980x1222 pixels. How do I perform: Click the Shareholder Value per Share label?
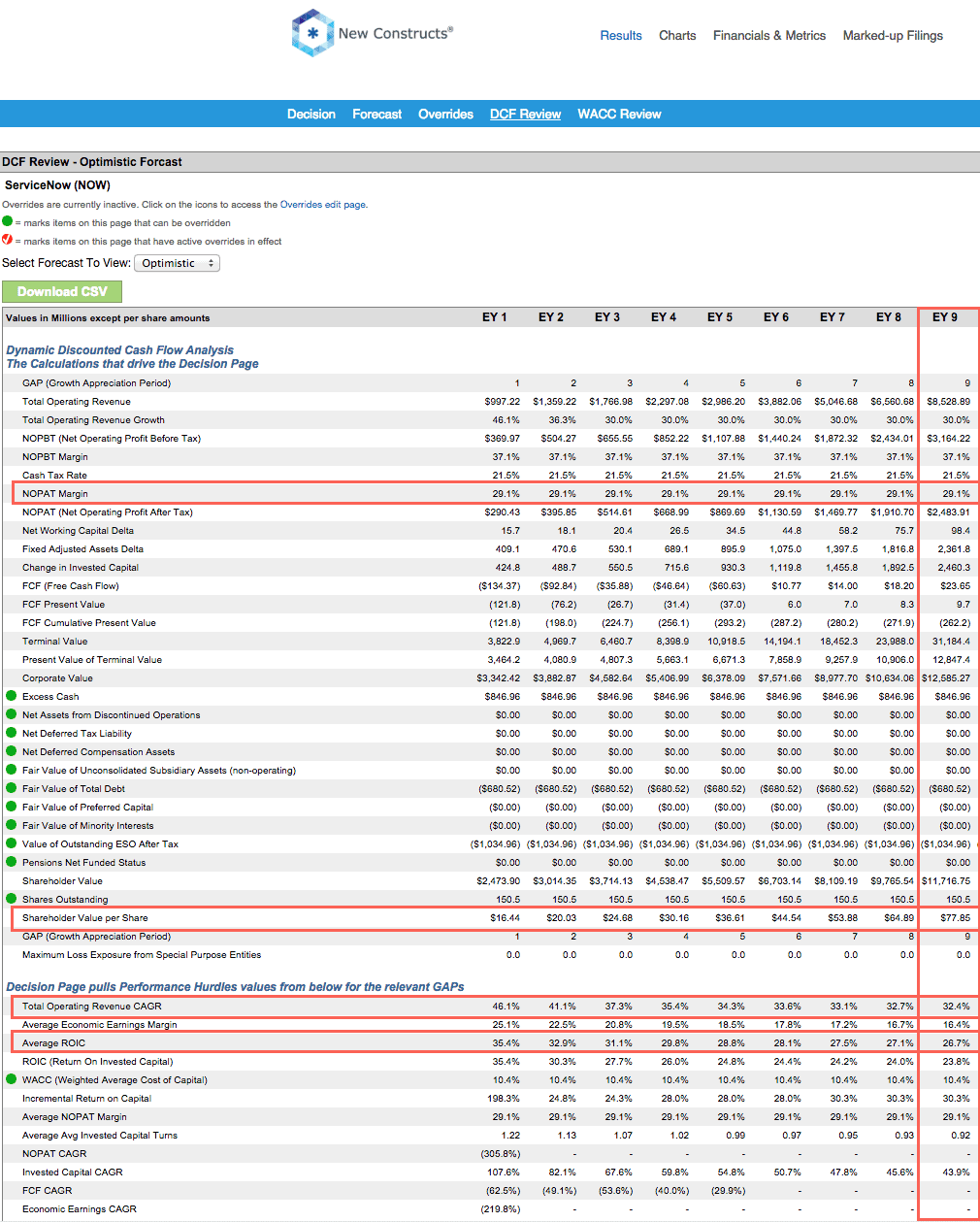click(x=85, y=918)
